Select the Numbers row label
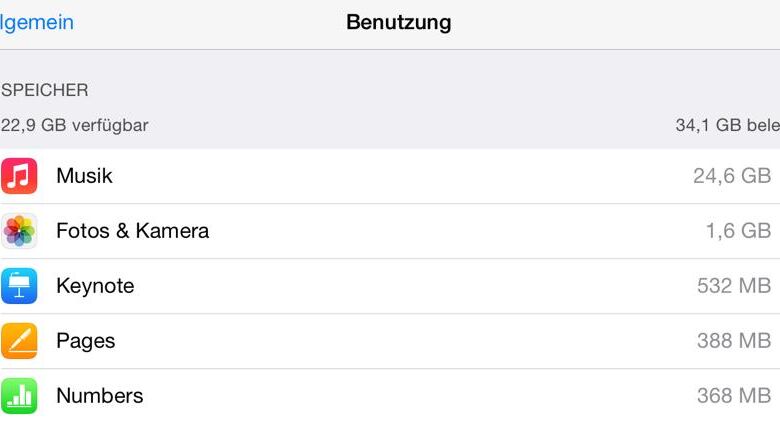The height and width of the screenshot is (422, 780). coord(100,396)
